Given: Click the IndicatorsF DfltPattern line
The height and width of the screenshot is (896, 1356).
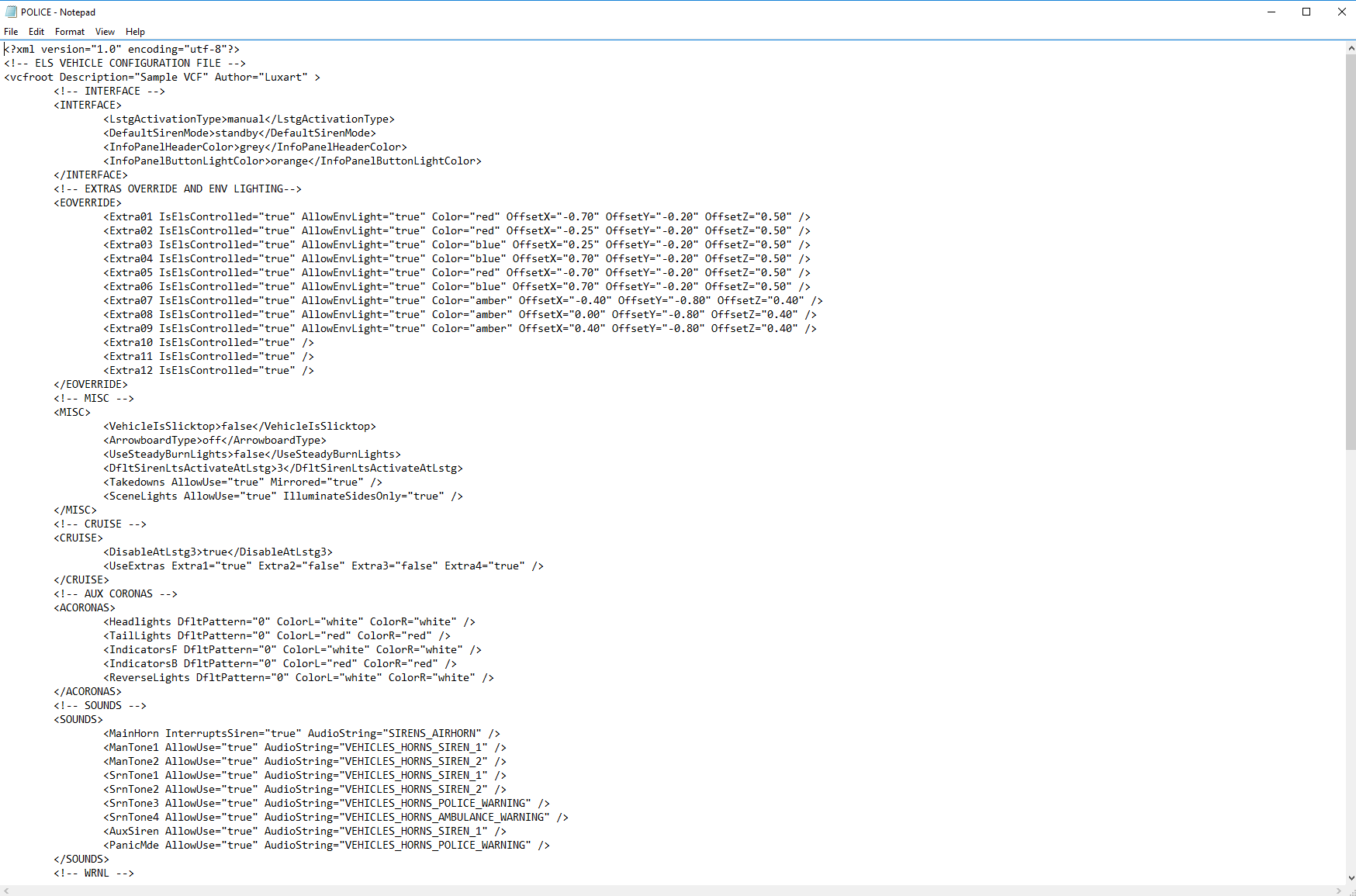Looking at the screenshot, I should [292, 649].
